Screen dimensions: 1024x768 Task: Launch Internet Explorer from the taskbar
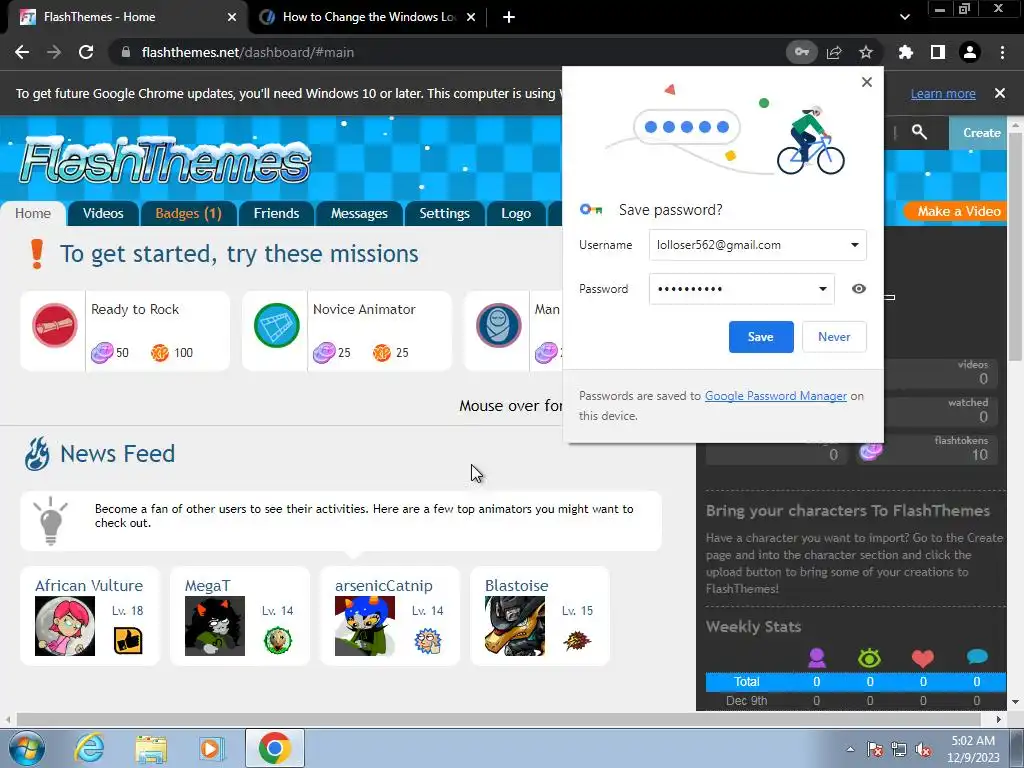(89, 748)
